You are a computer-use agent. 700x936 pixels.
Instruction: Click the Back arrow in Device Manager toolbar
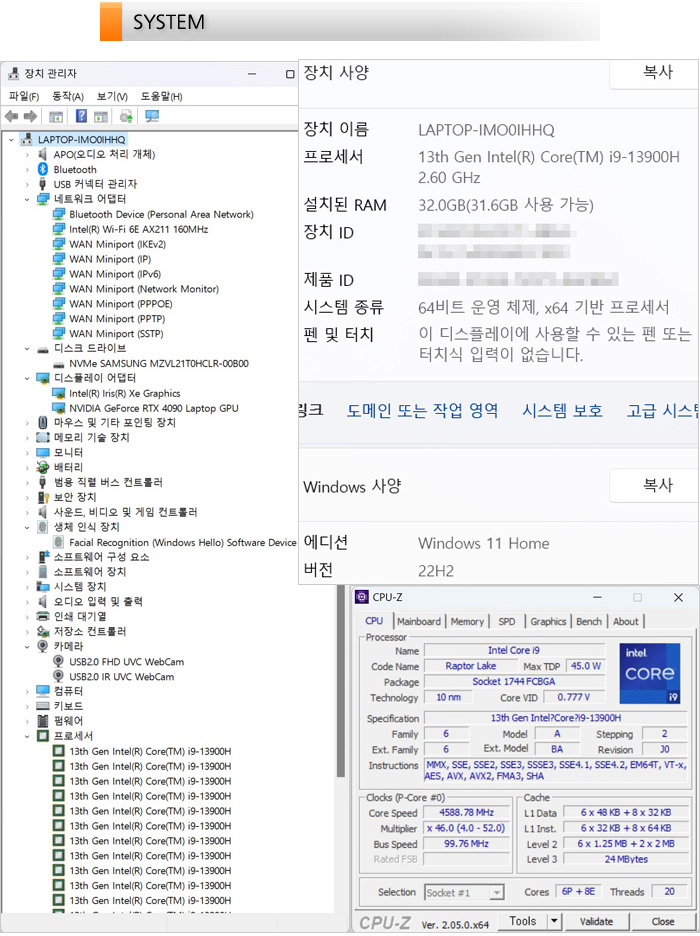click(x=11, y=116)
